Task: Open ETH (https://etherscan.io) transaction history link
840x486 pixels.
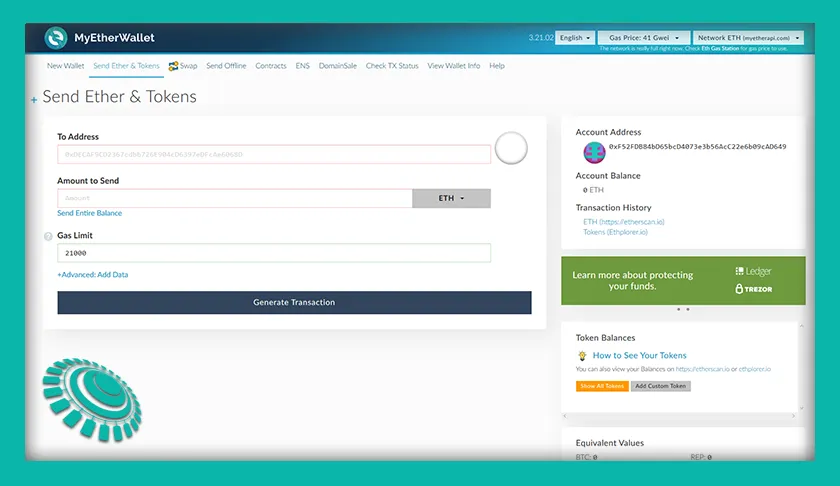Action: [624, 221]
